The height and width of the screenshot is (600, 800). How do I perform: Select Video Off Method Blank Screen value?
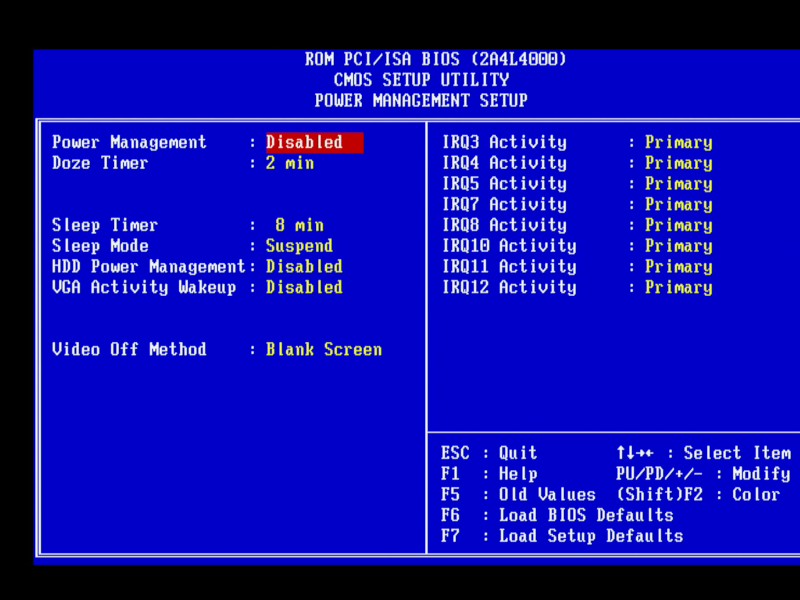point(323,350)
